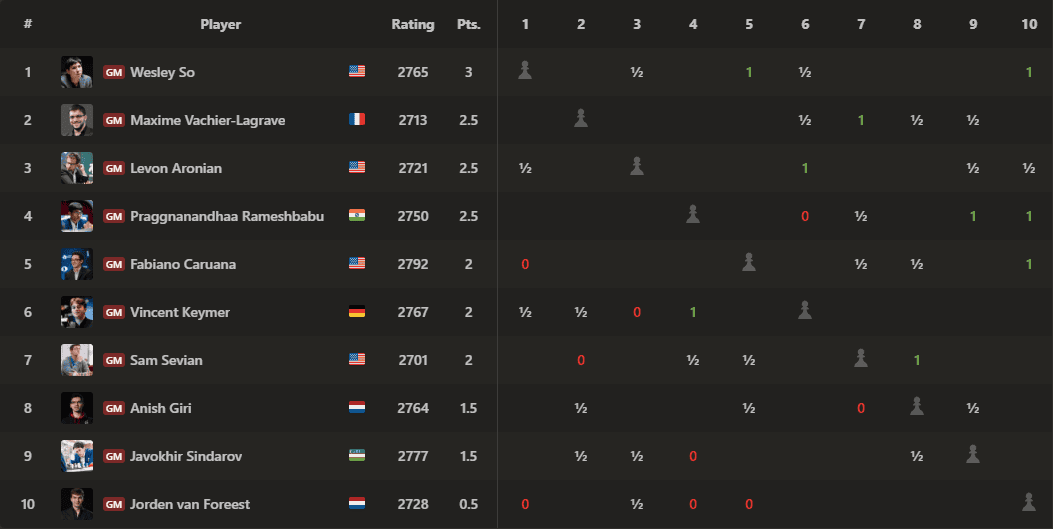The image size is (1053, 529).
Task: Click the Rating column header
Action: [x=413, y=24]
